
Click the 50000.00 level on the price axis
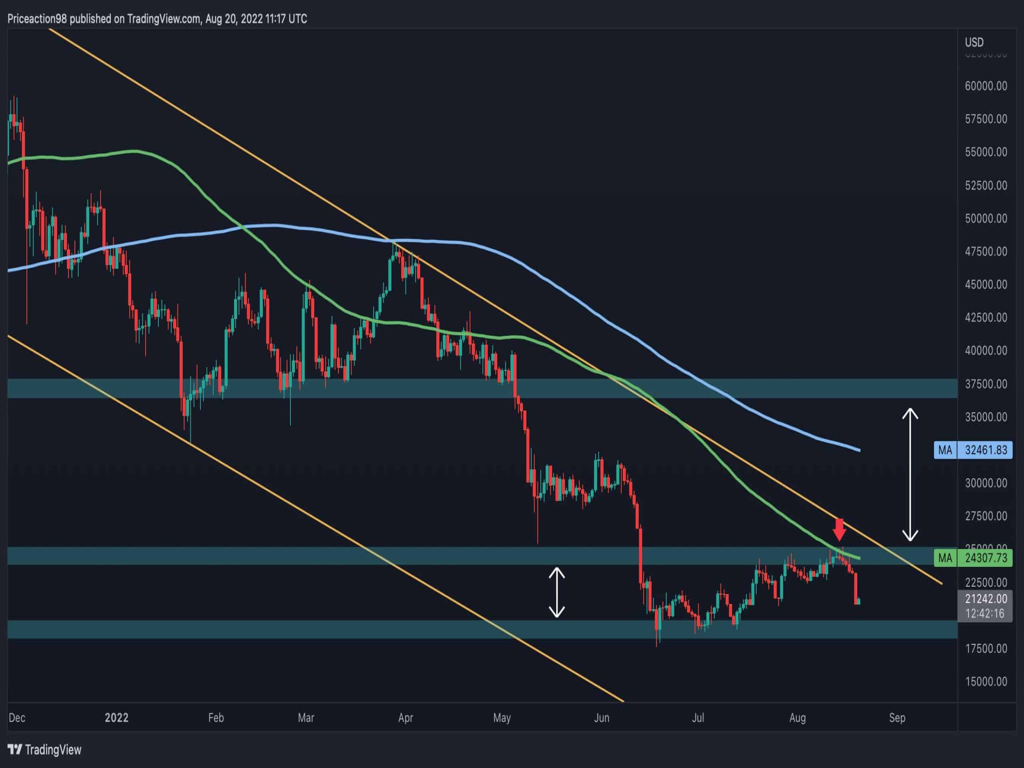[x=984, y=219]
